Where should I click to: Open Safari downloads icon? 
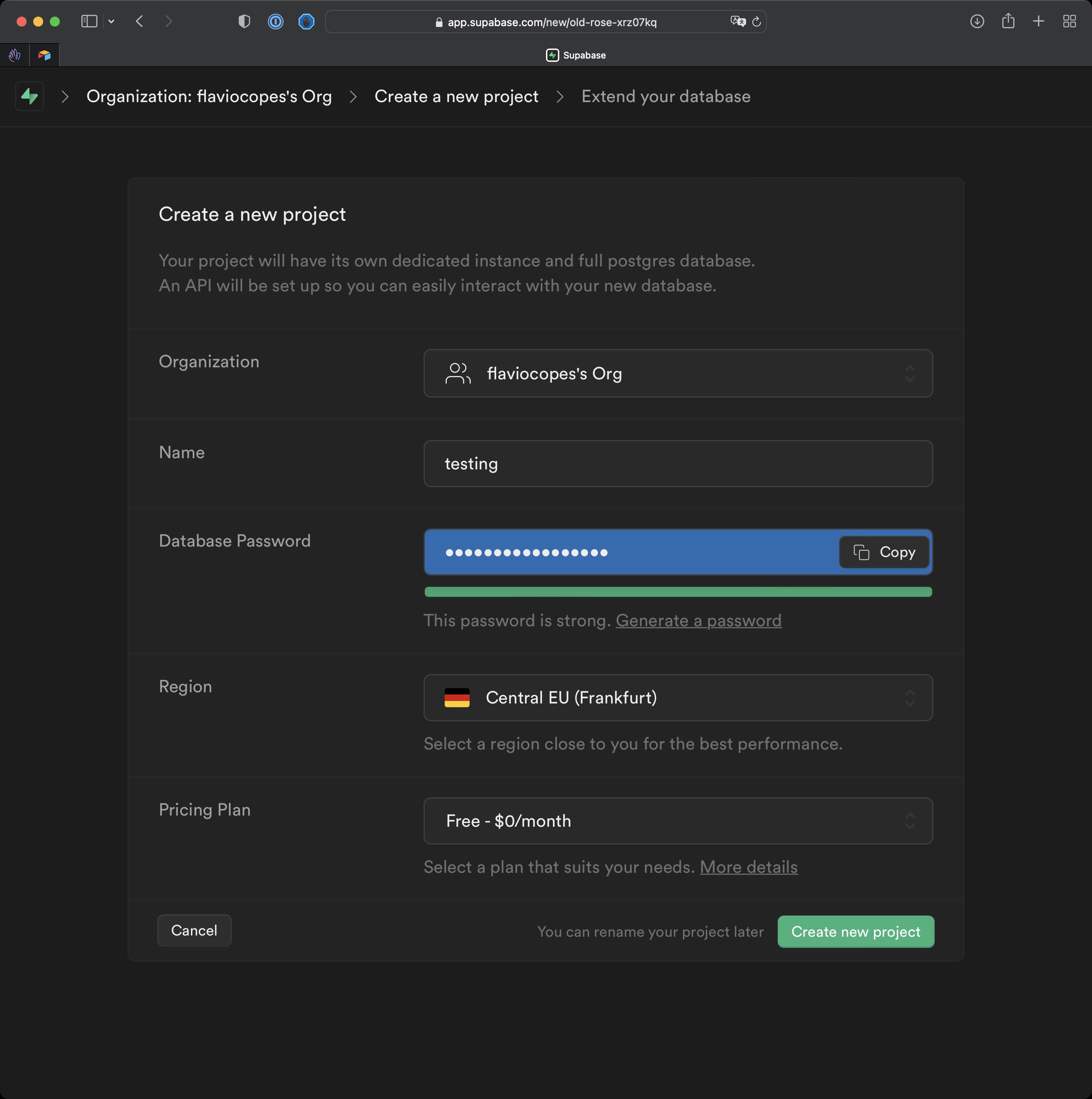click(x=977, y=22)
